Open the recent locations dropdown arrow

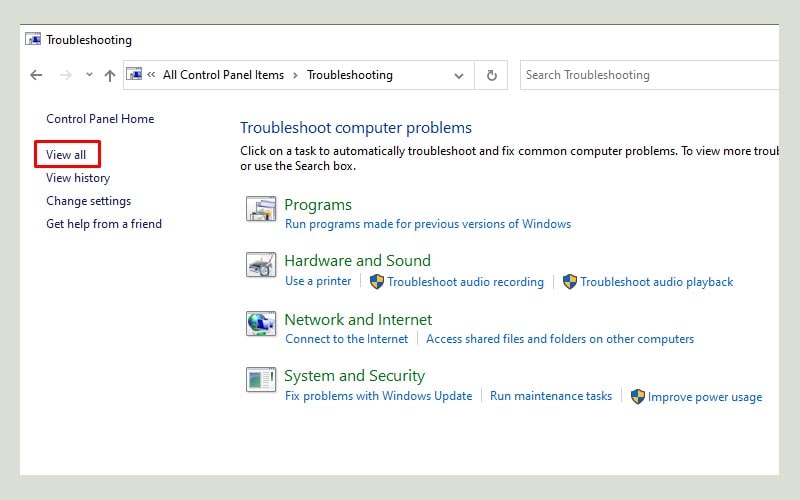coord(89,74)
